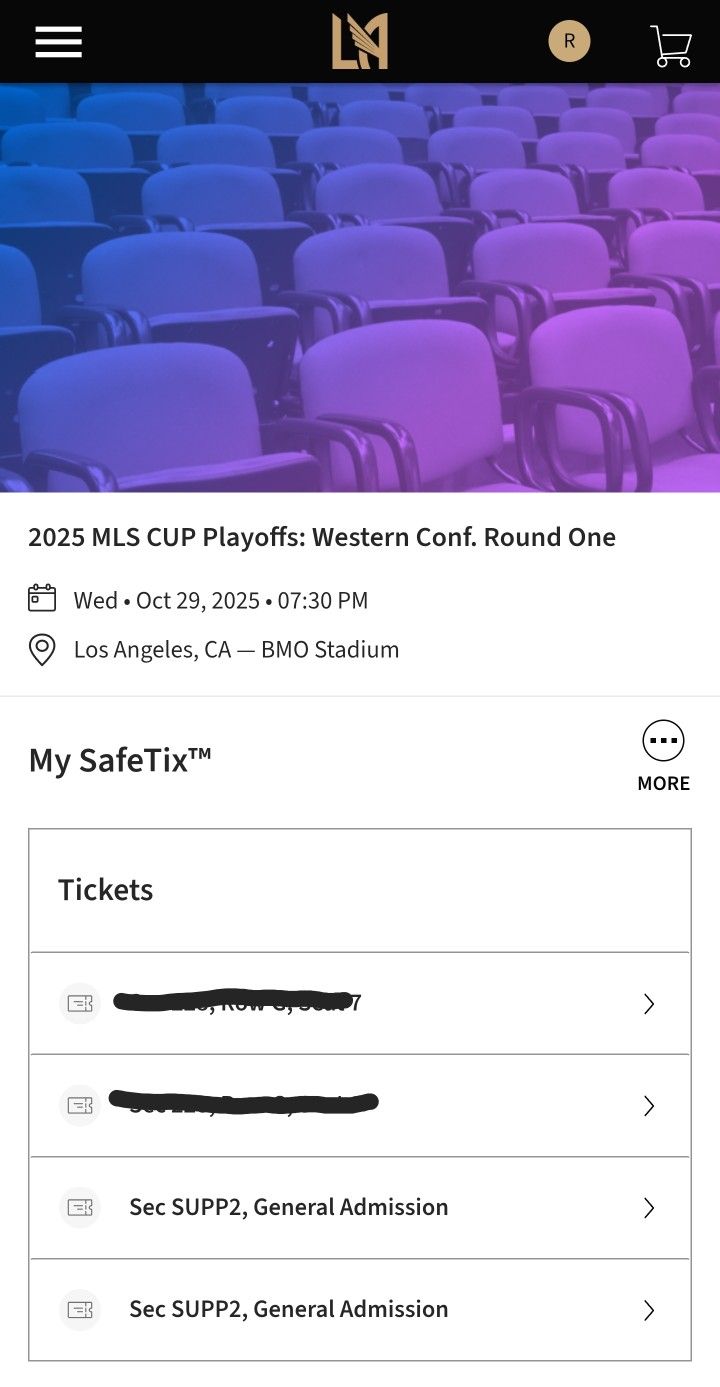Tap the stadium seats banner image
The image size is (720, 1387).
pyautogui.click(x=360, y=288)
